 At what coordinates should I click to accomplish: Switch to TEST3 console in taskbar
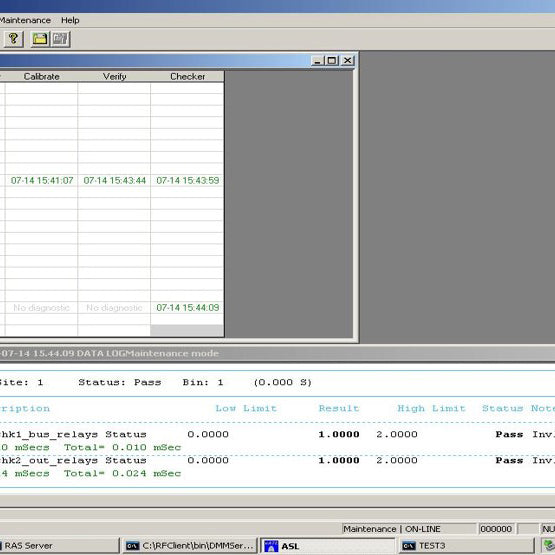466,546
